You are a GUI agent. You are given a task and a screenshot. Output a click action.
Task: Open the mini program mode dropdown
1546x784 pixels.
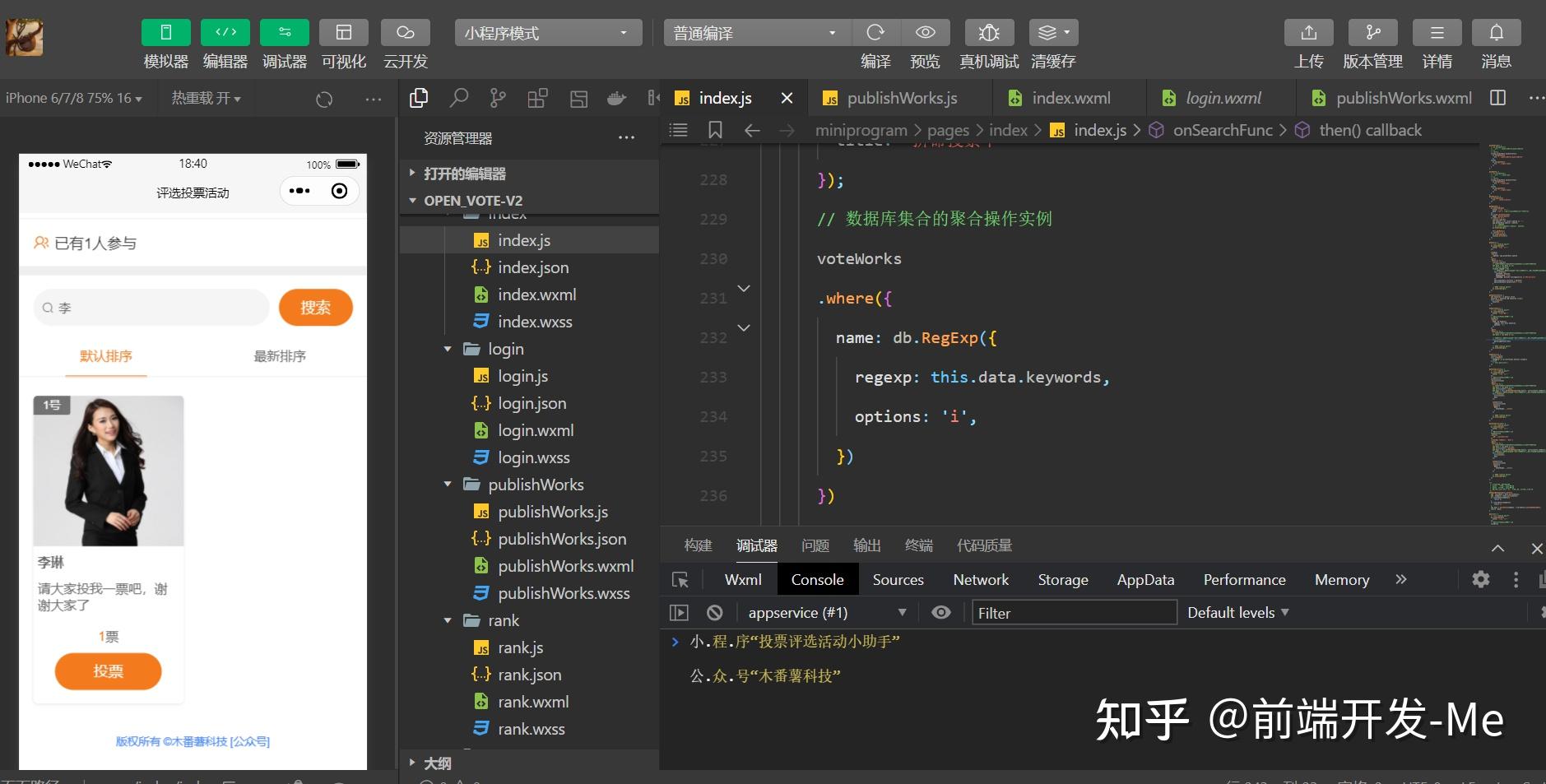[x=547, y=33]
